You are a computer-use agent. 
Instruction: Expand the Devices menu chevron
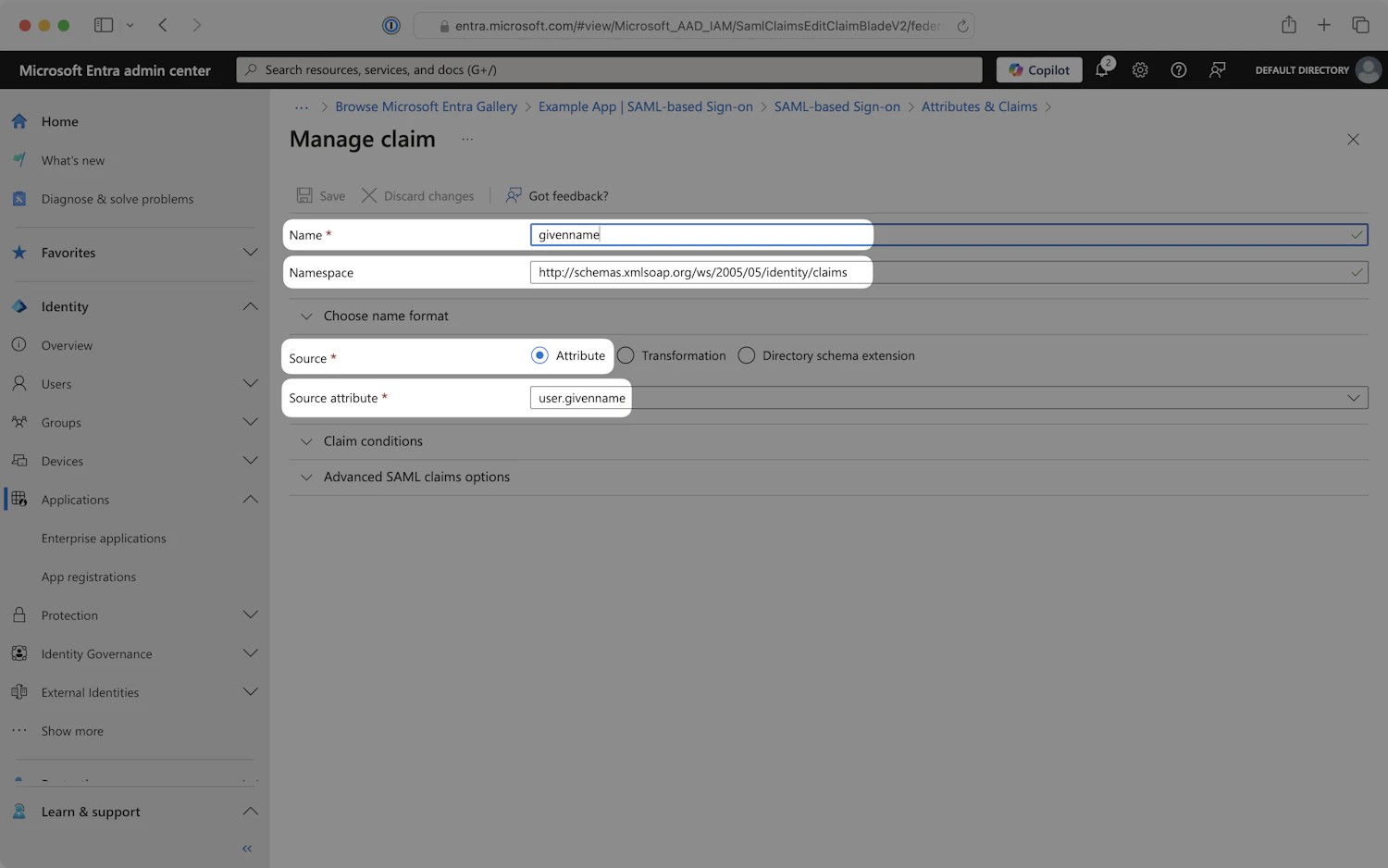pos(250,461)
